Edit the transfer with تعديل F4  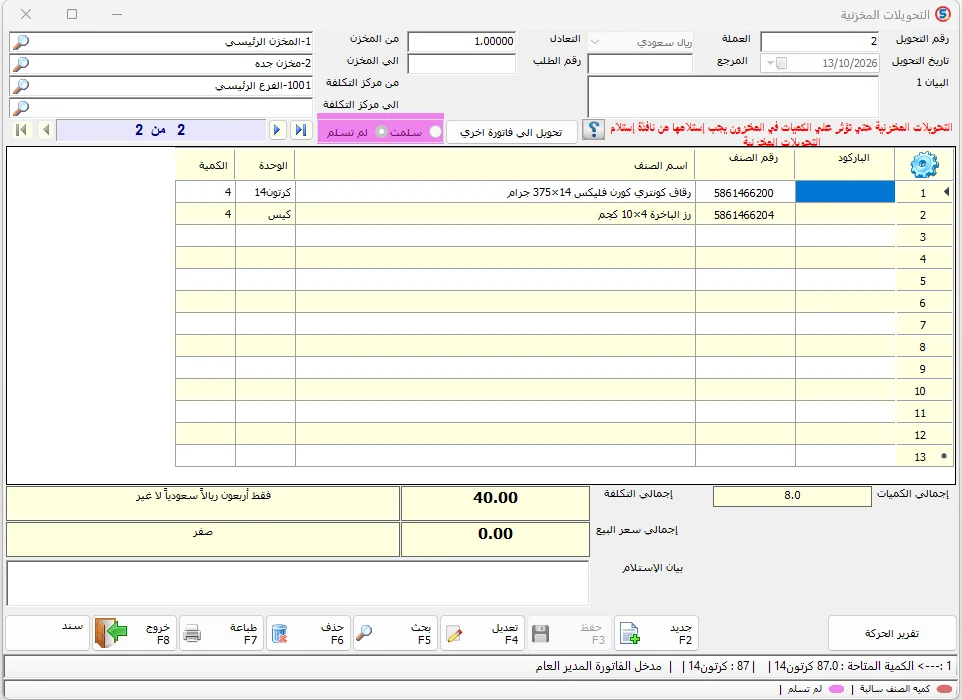(482, 633)
